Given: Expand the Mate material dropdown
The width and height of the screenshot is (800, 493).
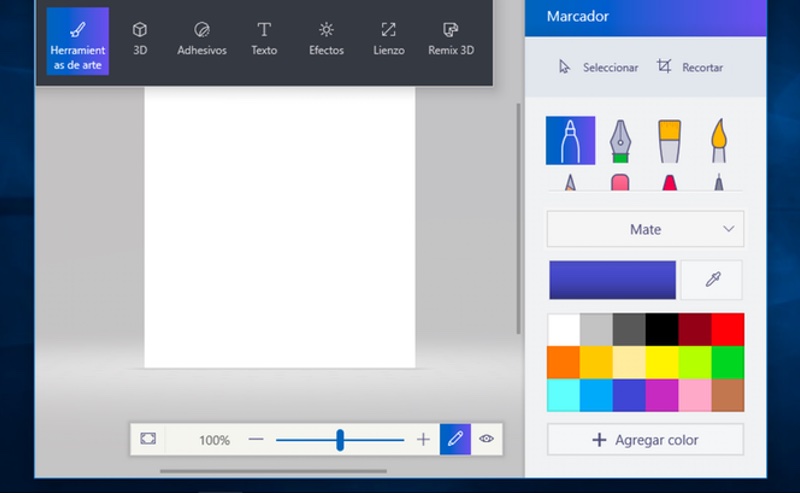Looking at the screenshot, I should (x=645, y=229).
